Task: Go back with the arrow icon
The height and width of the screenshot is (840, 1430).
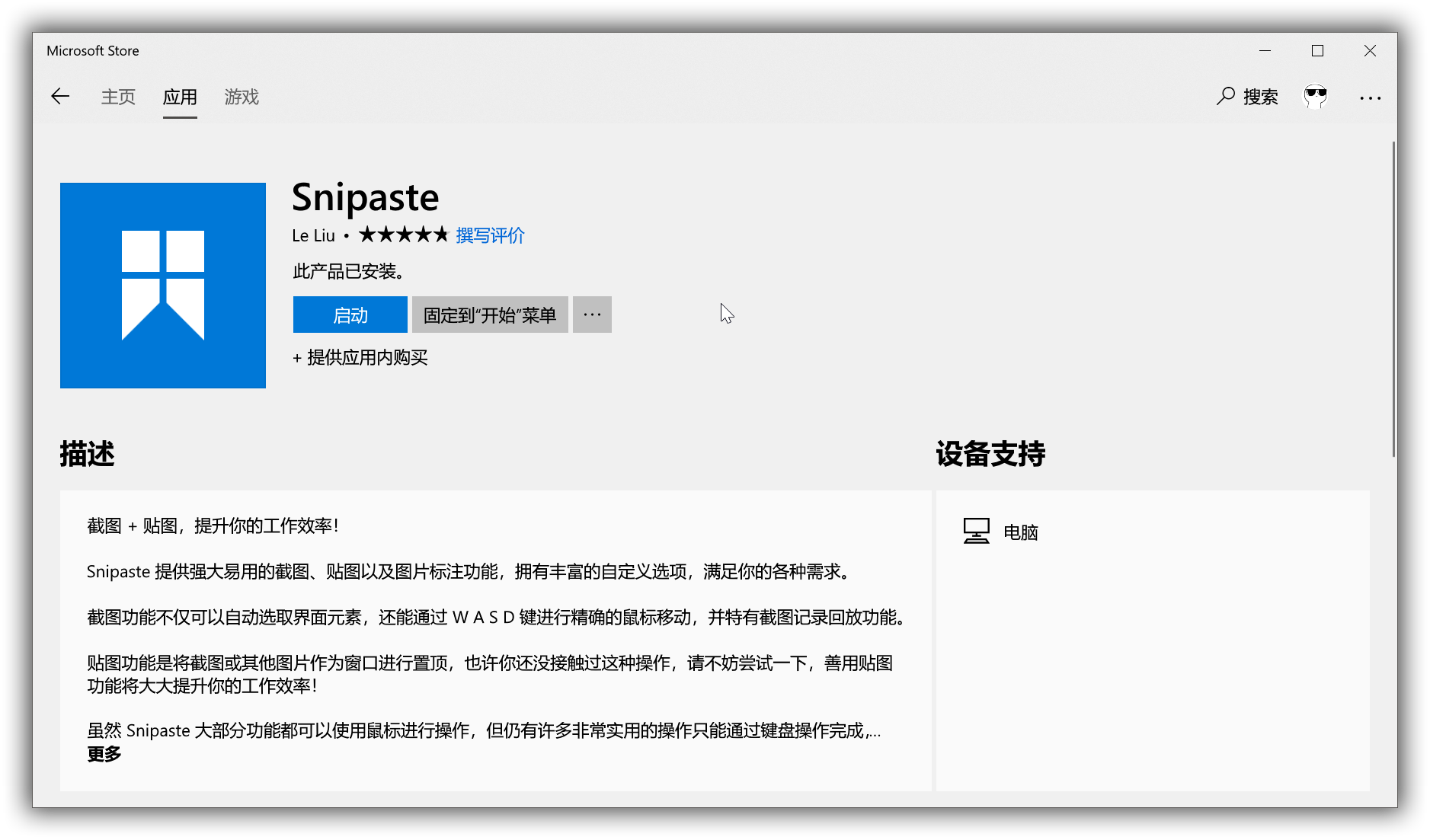Action: [60, 97]
